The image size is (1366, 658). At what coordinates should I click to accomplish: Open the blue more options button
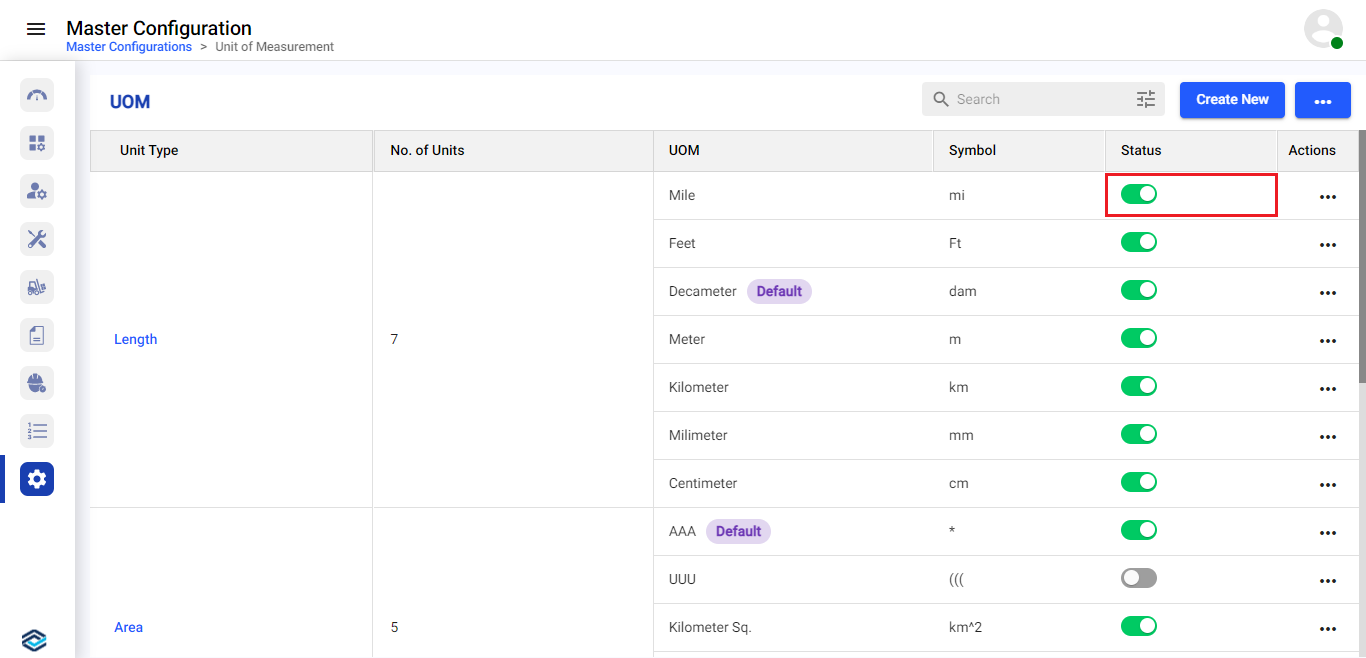1322,100
